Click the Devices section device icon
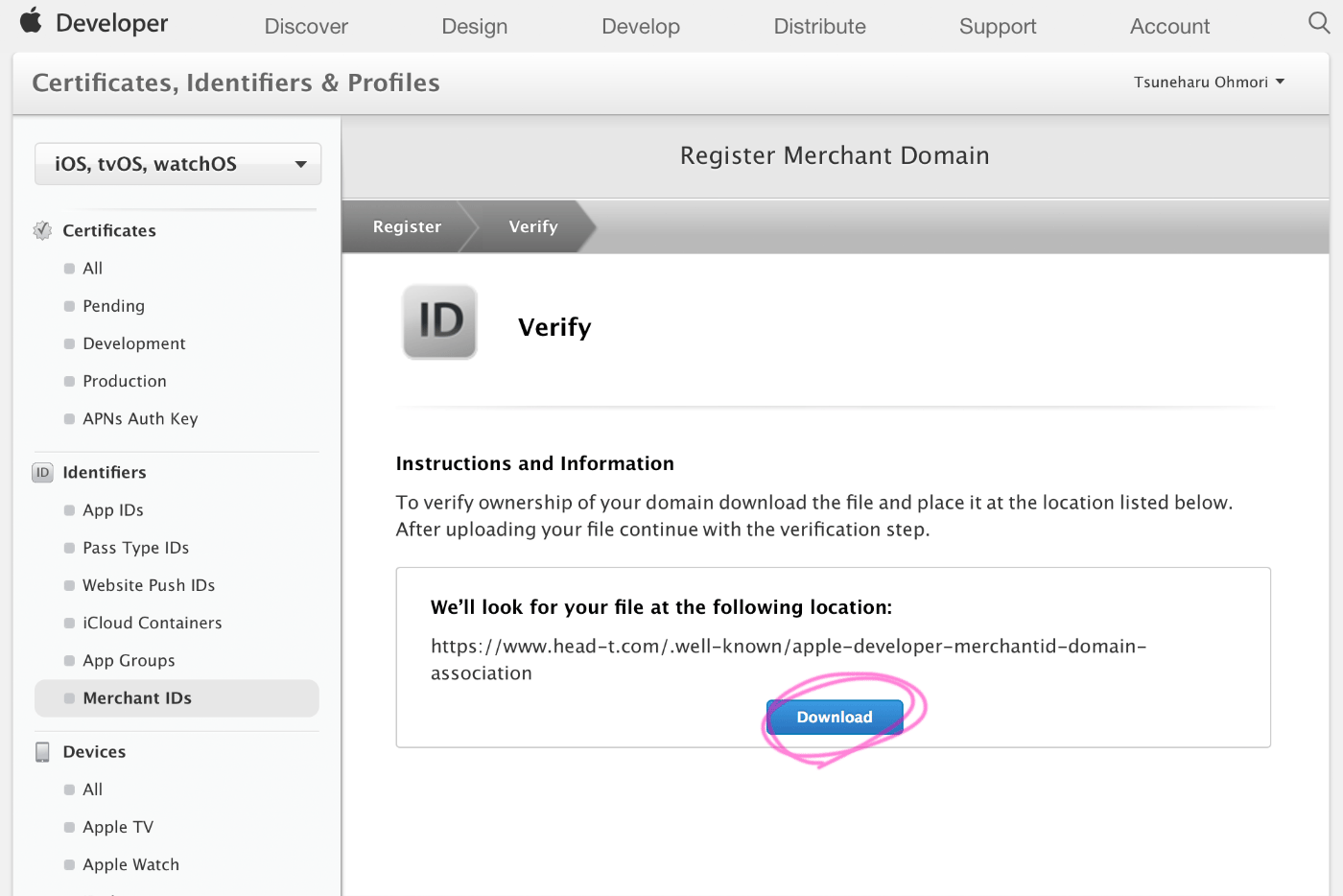 click(x=42, y=752)
